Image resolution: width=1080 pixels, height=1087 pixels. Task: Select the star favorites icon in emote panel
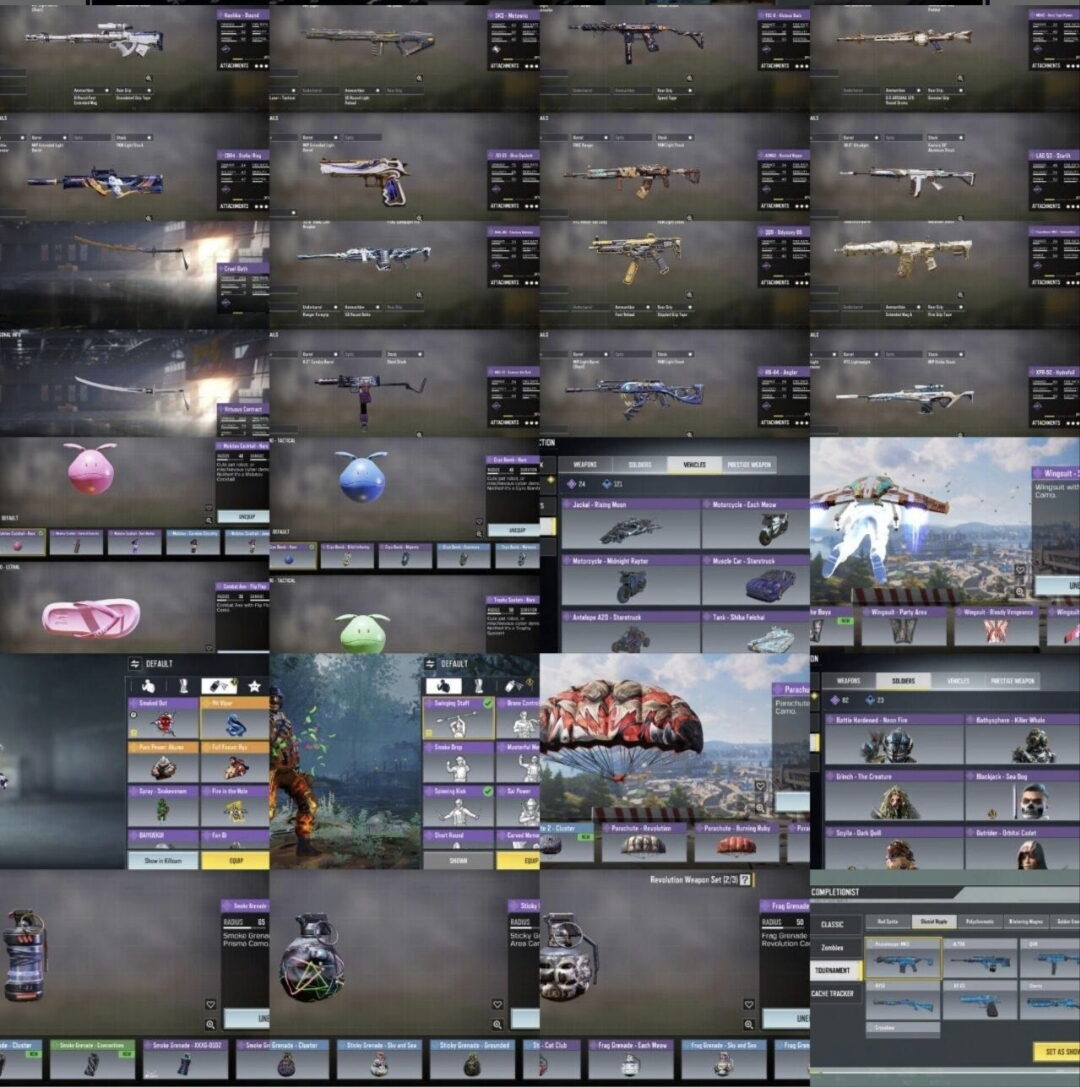254,686
